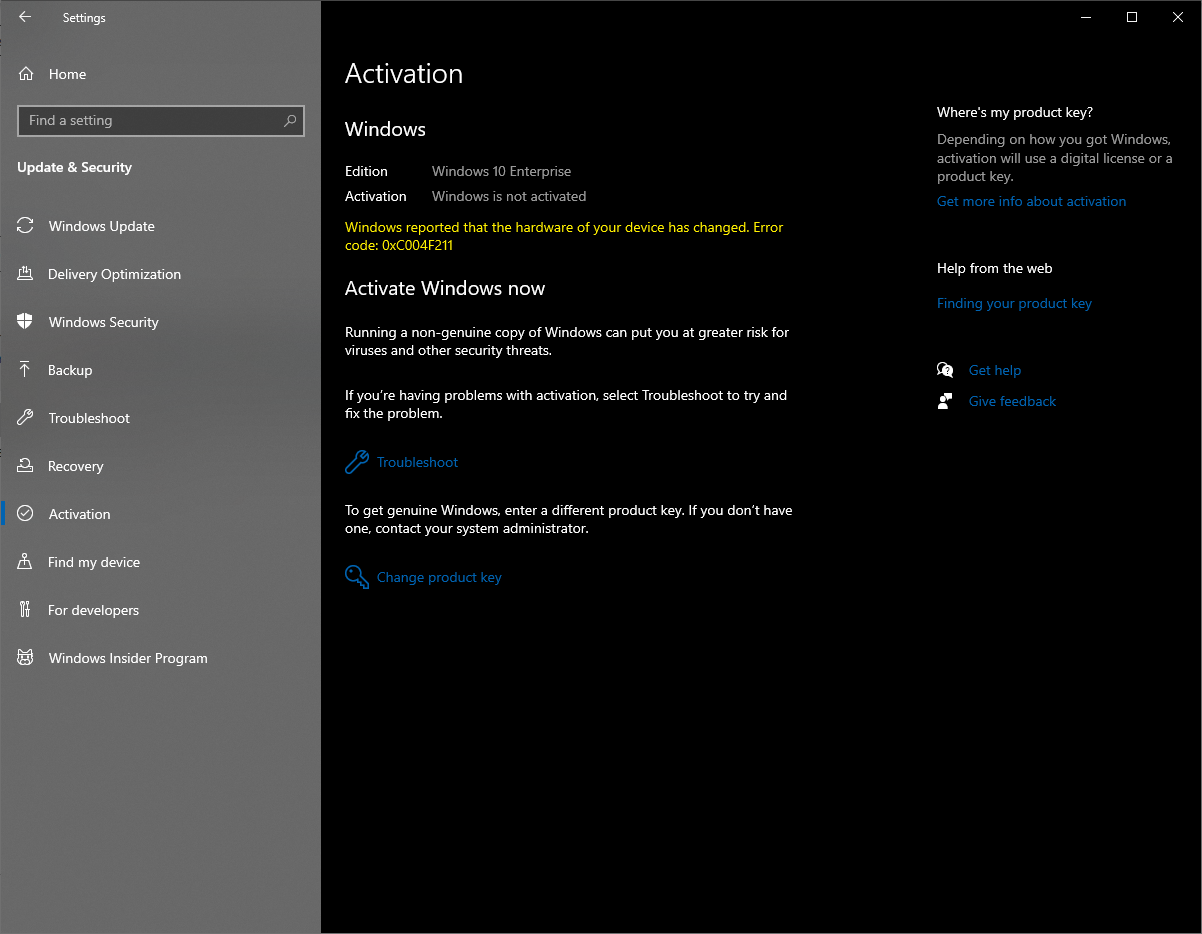Click the Windows 10 Enterprise edition text
Image resolution: width=1202 pixels, height=934 pixels.
[x=501, y=171]
